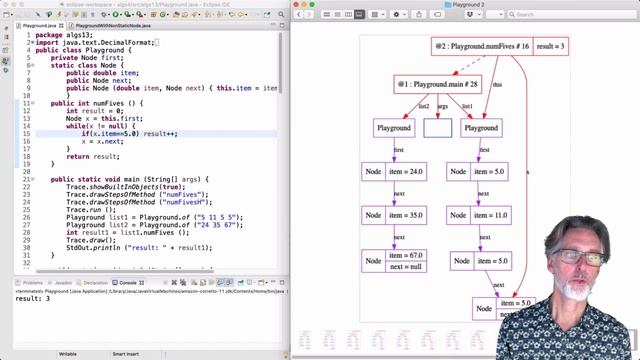Click the Search magnifier icon in Eclipse toolbar
The image size is (640, 360).
coord(281,14)
